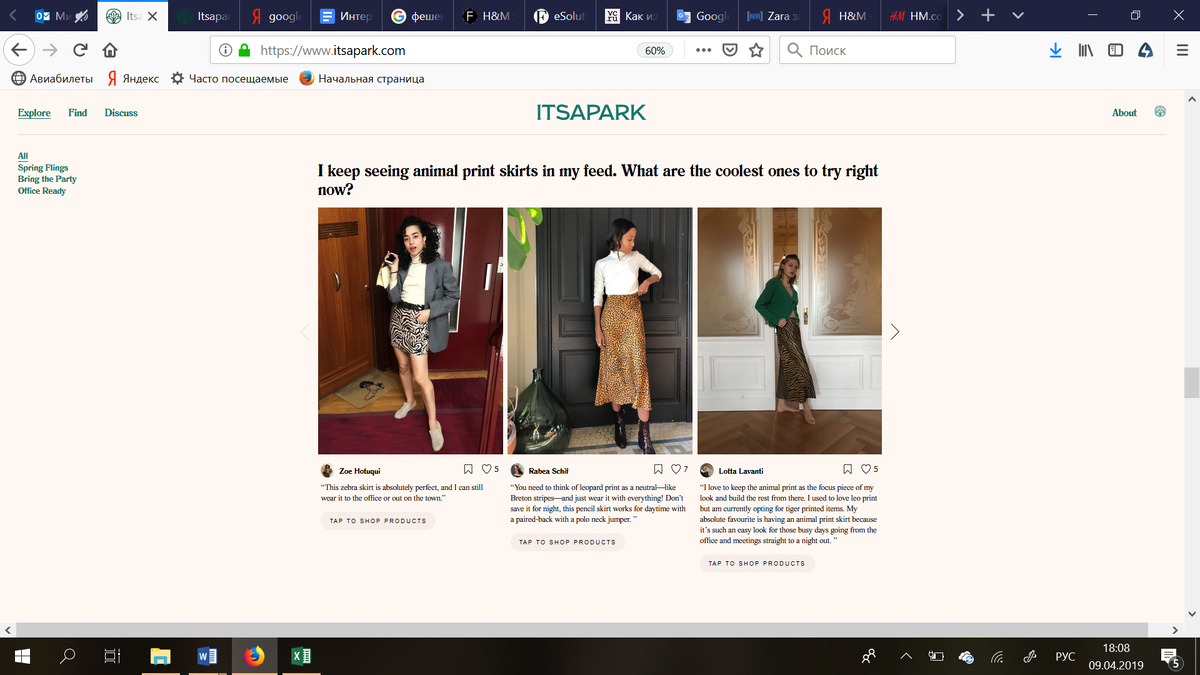Open the Firefox downloads panel
Image resolution: width=1200 pixels, height=675 pixels.
point(1055,50)
